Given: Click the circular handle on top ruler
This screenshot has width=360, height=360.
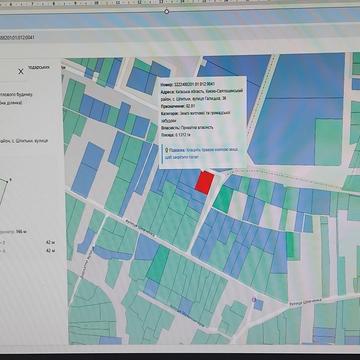Looking at the screenshot, I should pos(167,11).
